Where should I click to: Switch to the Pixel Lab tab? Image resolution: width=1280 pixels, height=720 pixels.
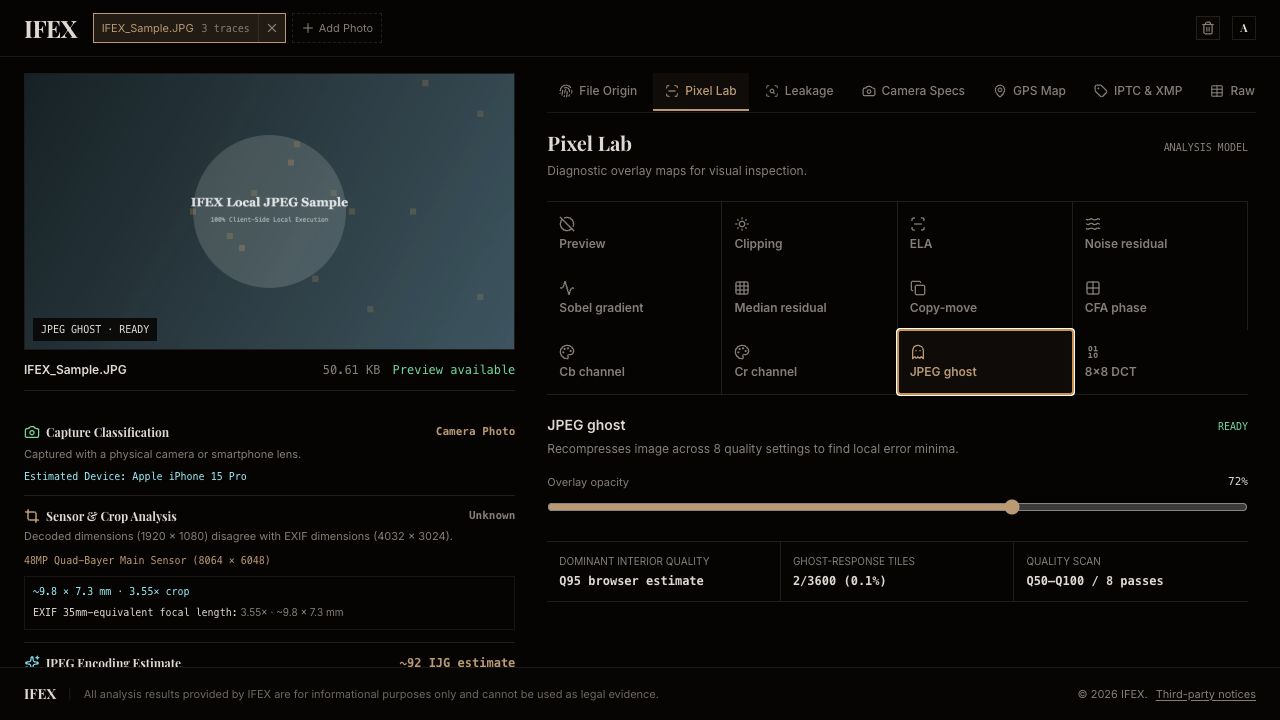point(700,91)
